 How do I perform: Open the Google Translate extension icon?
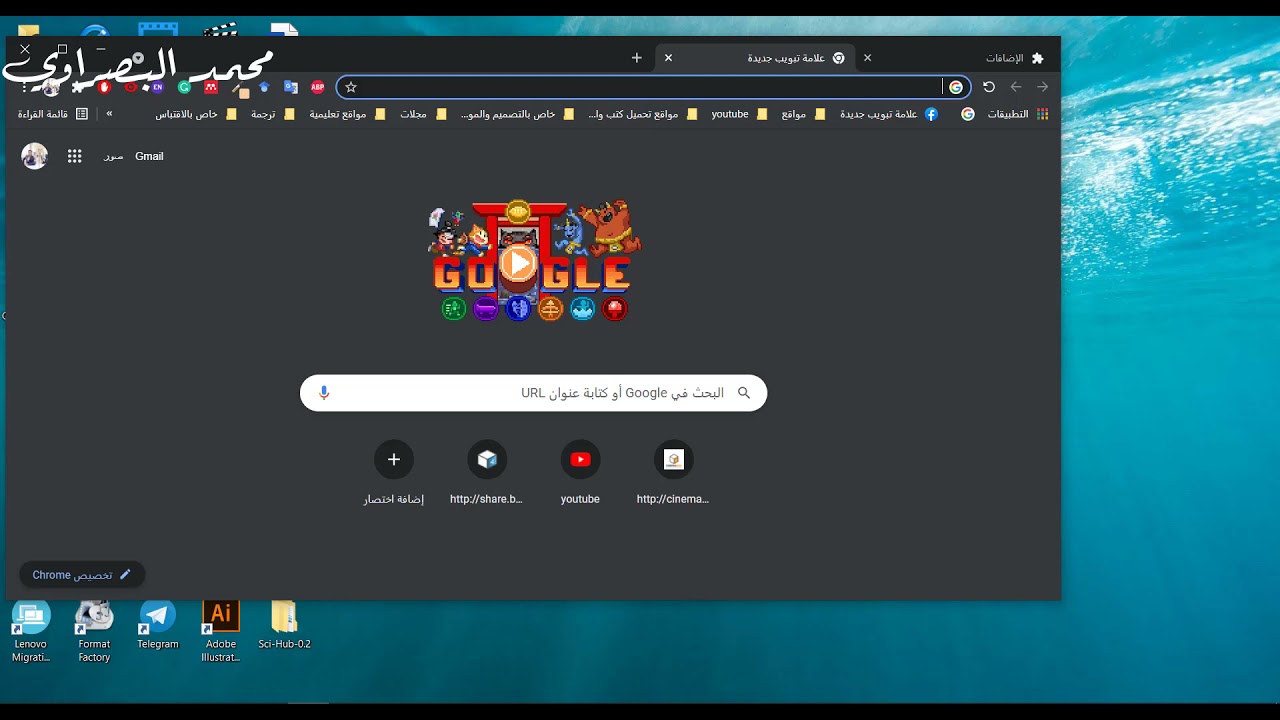291,87
